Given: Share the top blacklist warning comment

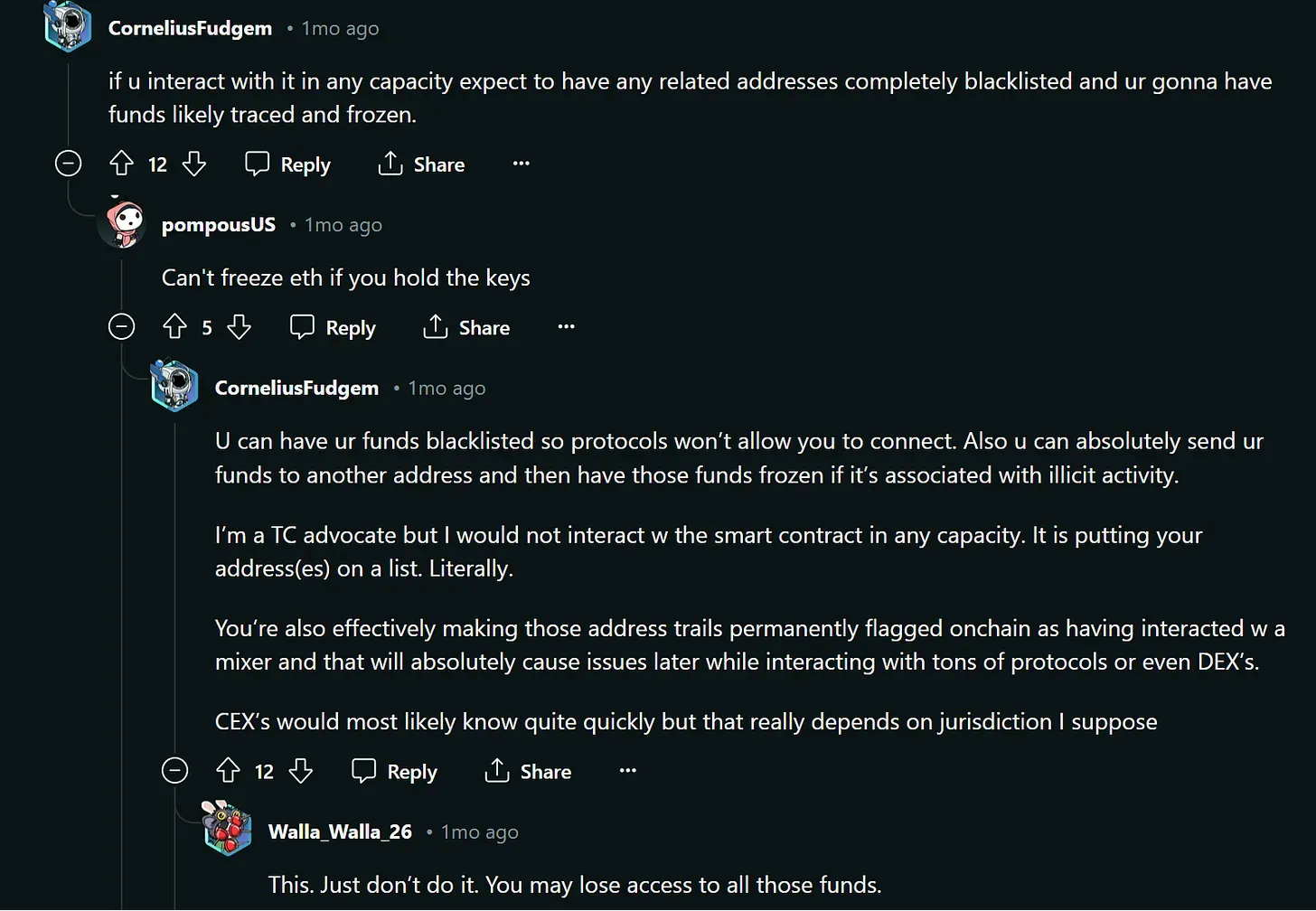Looking at the screenshot, I should pyautogui.click(x=420, y=164).
